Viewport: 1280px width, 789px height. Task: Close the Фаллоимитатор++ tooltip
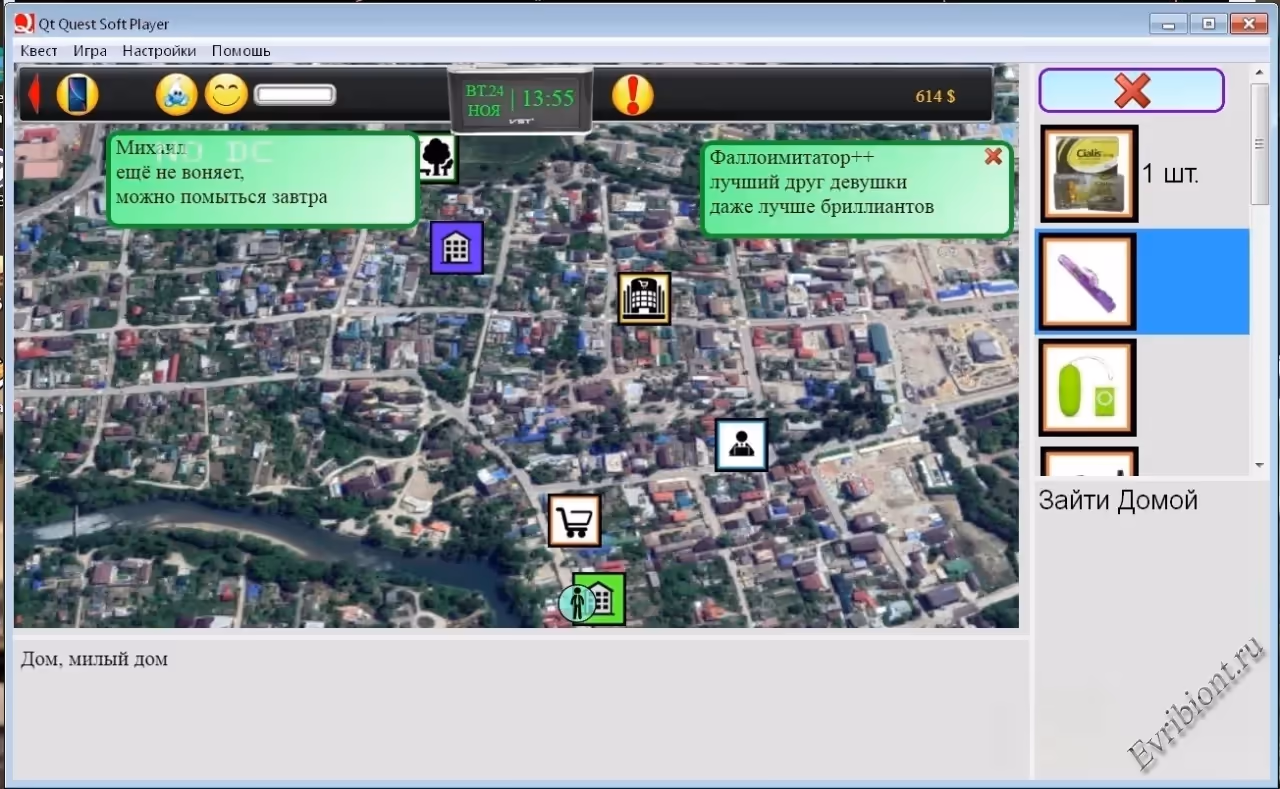pyautogui.click(x=993, y=156)
